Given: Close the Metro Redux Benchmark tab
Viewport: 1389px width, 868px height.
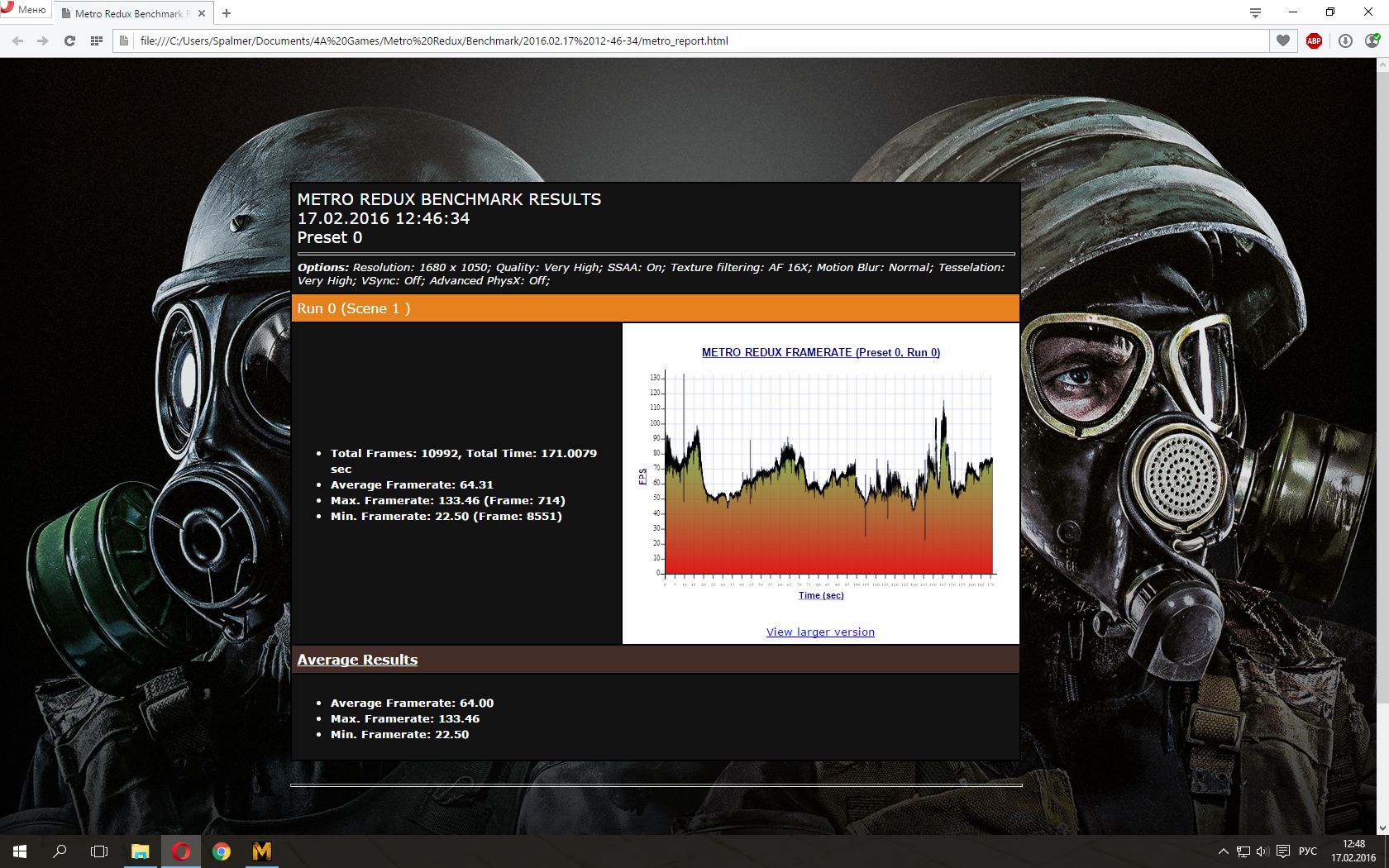Looking at the screenshot, I should (202, 13).
